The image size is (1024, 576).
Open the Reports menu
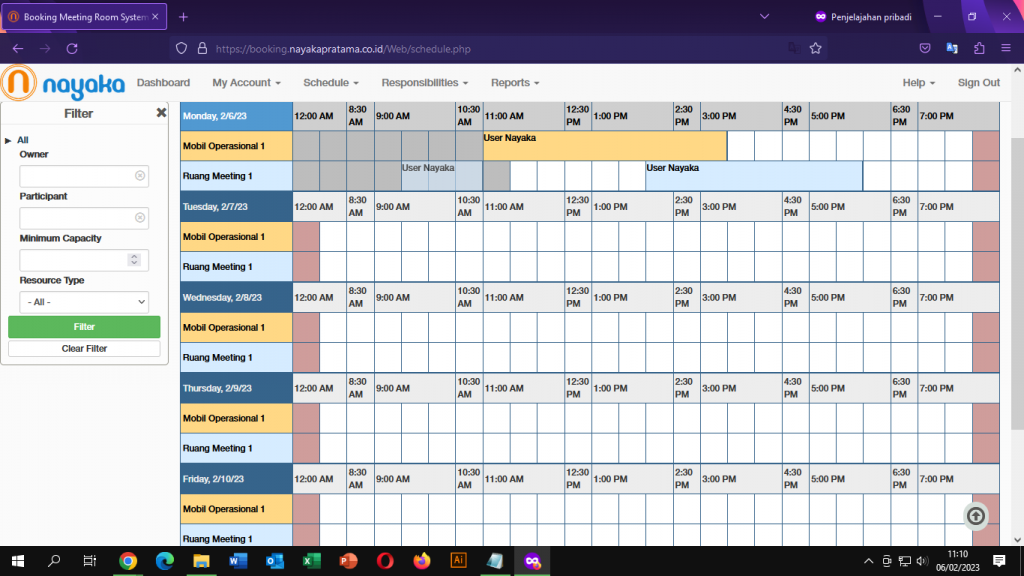[x=515, y=83]
